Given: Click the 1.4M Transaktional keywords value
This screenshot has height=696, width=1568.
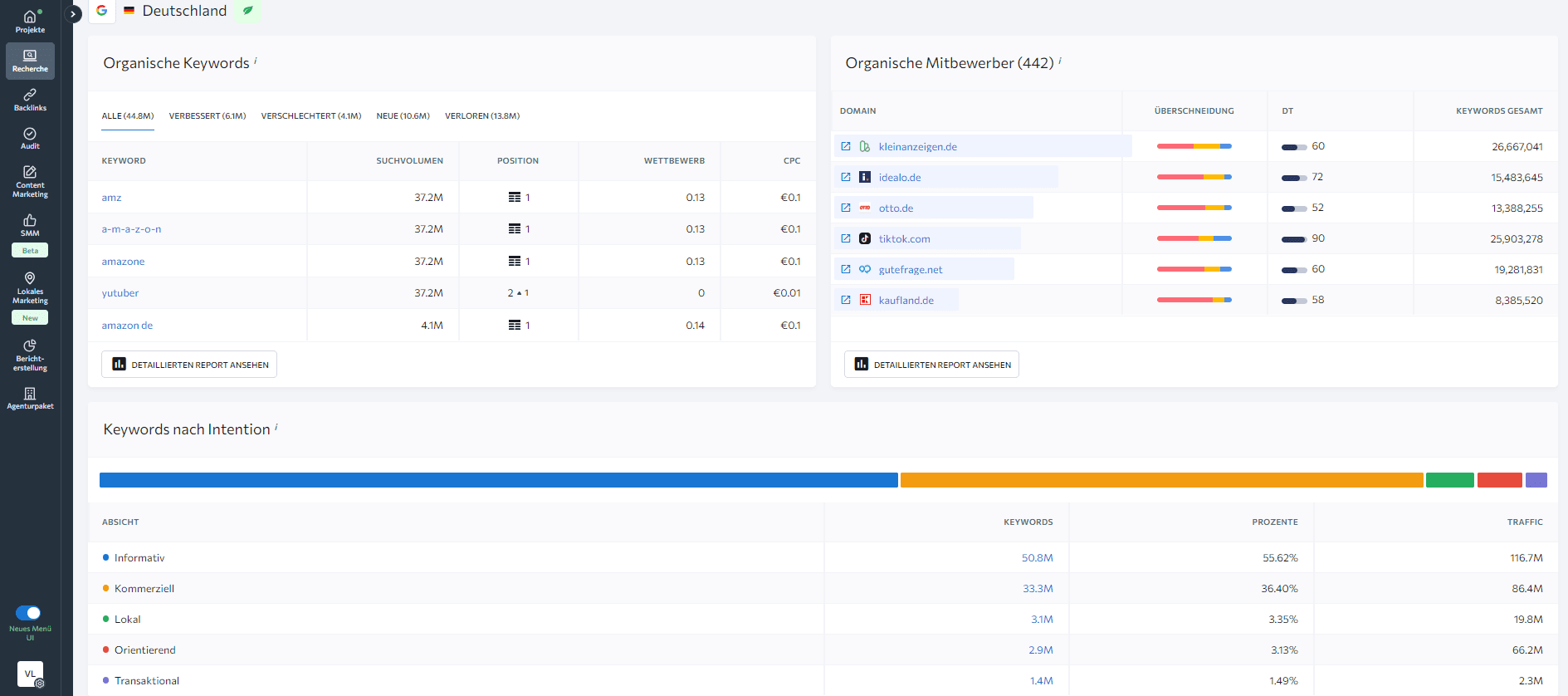Looking at the screenshot, I should [1042, 681].
